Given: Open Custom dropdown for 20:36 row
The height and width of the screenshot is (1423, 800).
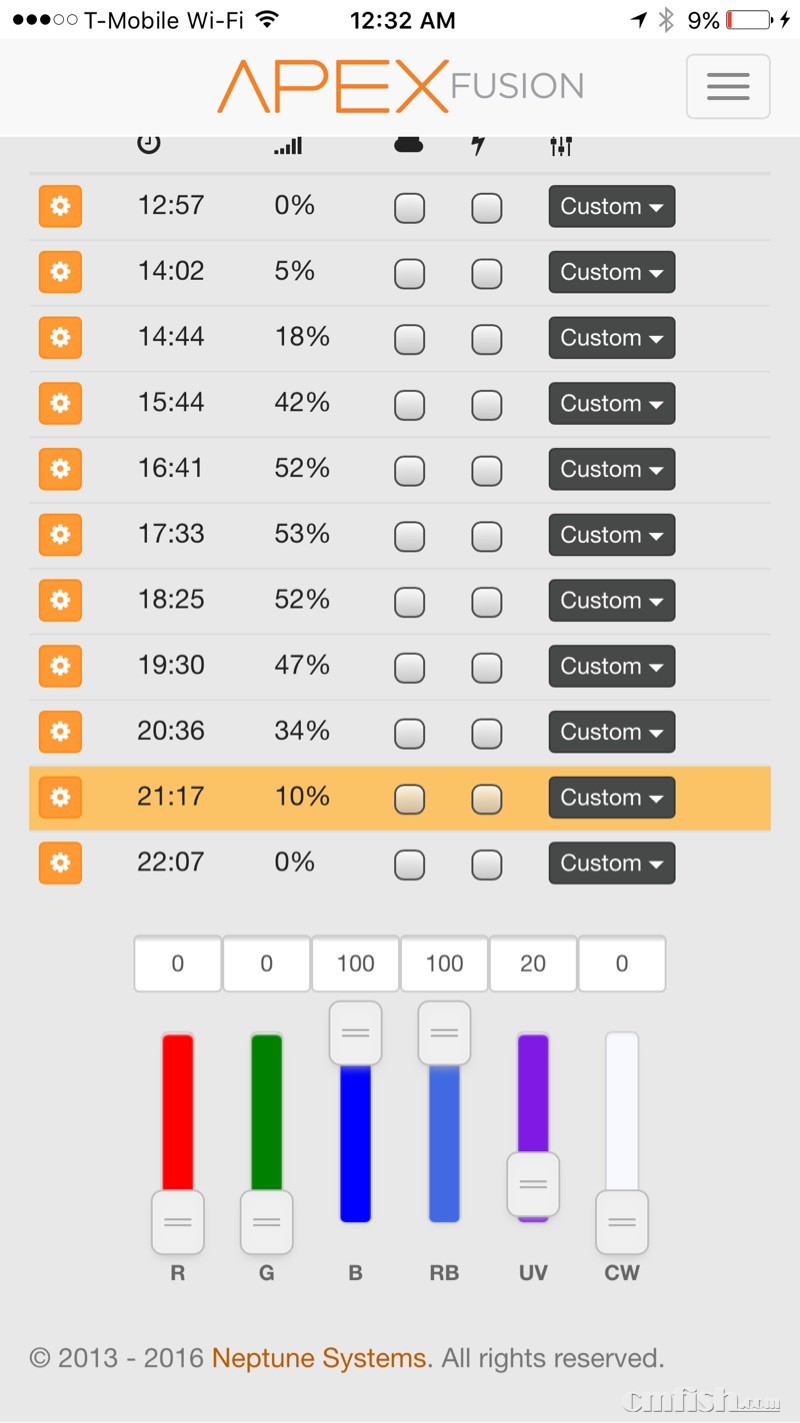Looking at the screenshot, I should click(611, 732).
